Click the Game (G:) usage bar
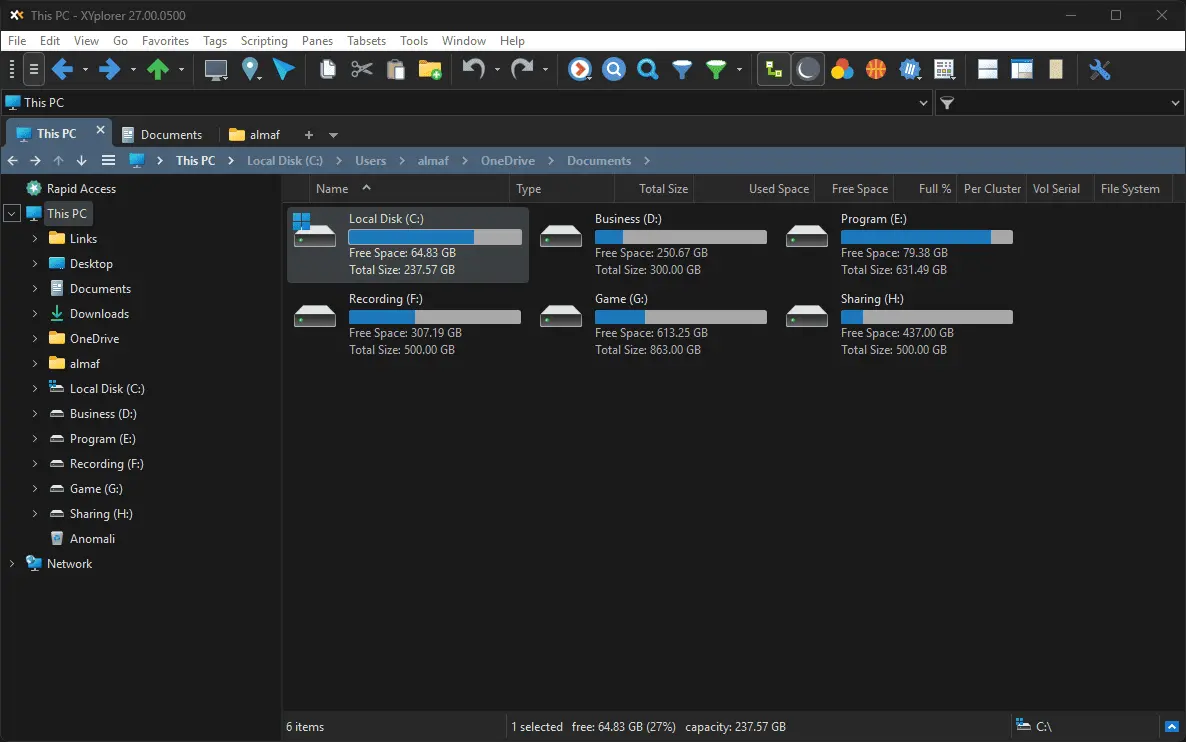This screenshot has height=742, width=1186. 681,318
